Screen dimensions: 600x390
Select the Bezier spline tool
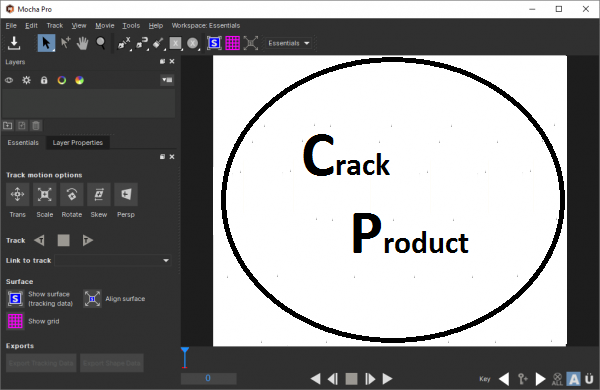142,43
